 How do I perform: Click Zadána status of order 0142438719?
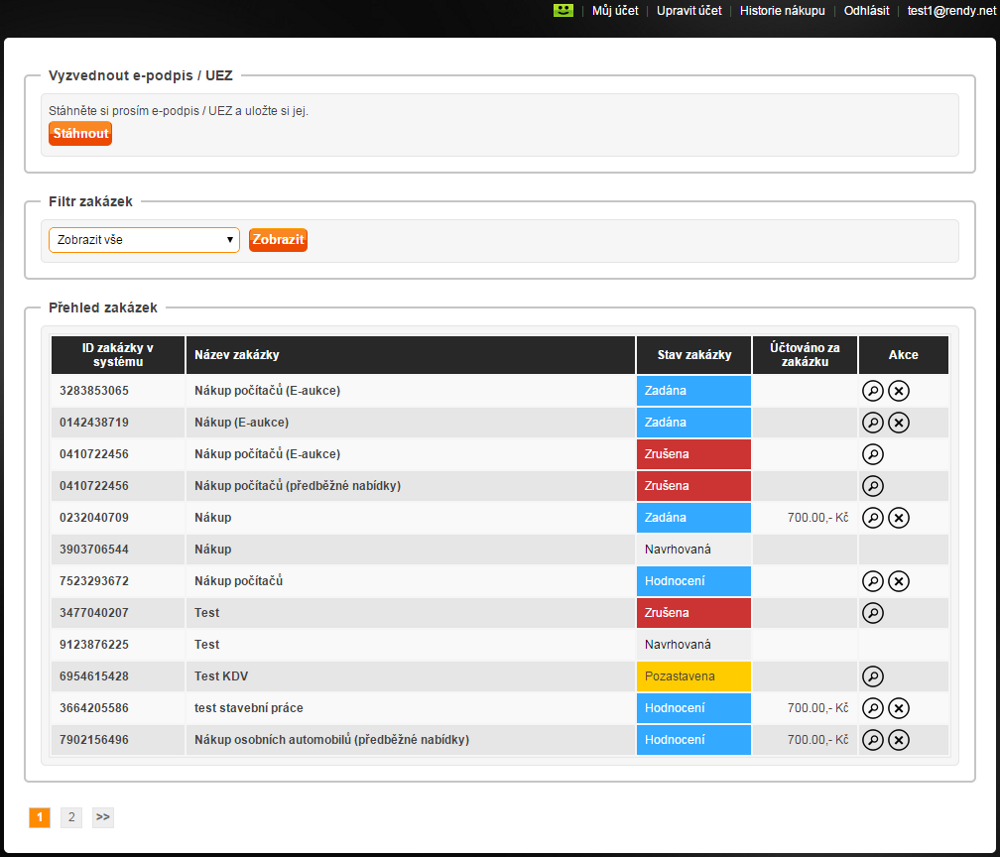click(693, 423)
